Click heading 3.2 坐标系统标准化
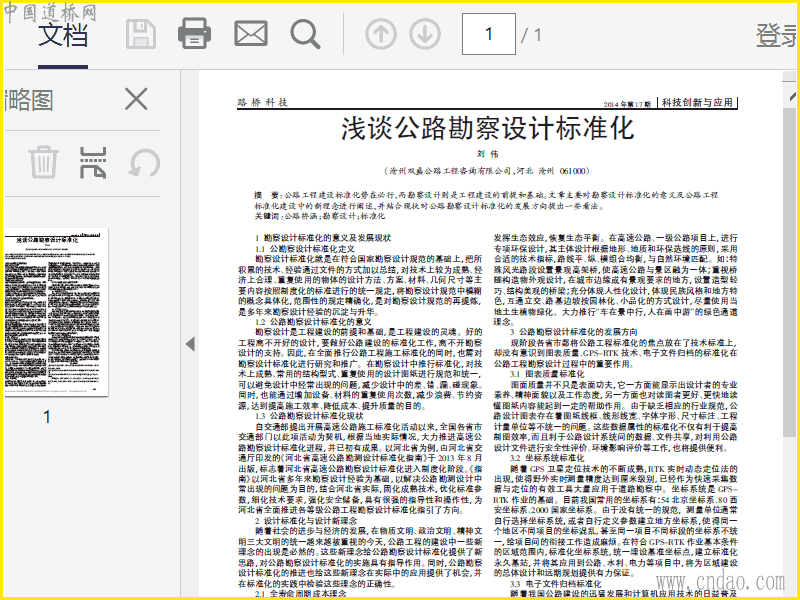The width and height of the screenshot is (800, 600). pyautogui.click(x=547, y=458)
